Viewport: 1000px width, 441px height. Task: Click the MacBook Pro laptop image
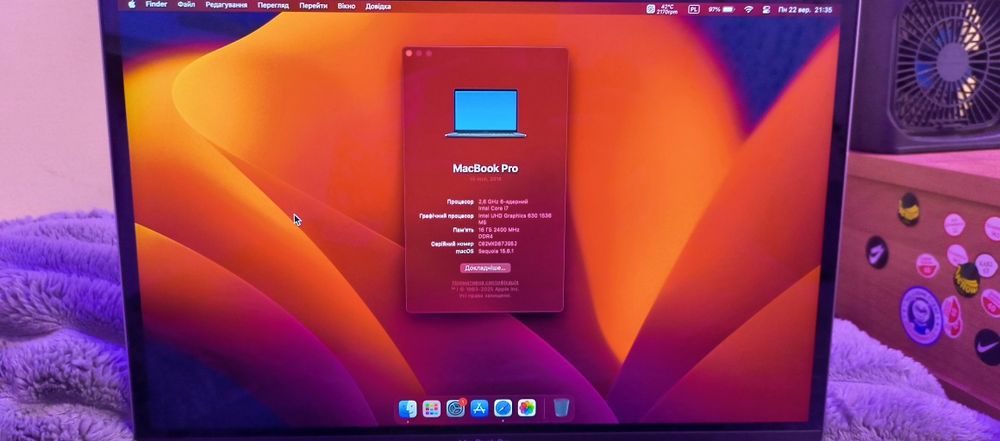coord(485,113)
